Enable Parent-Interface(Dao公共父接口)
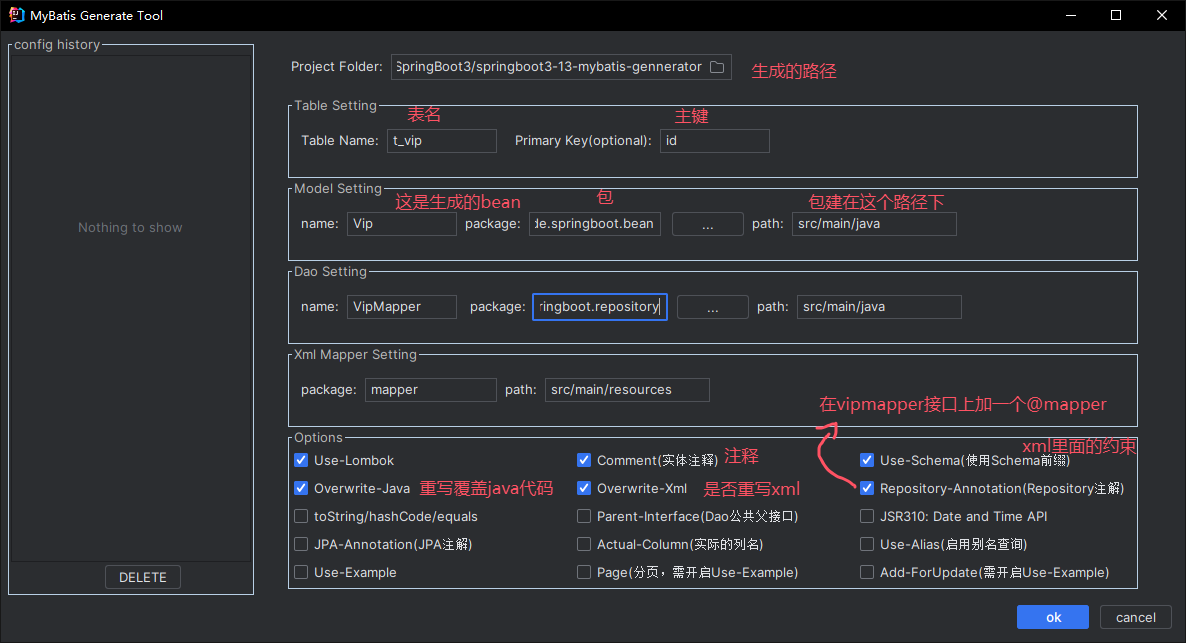 tap(584, 516)
